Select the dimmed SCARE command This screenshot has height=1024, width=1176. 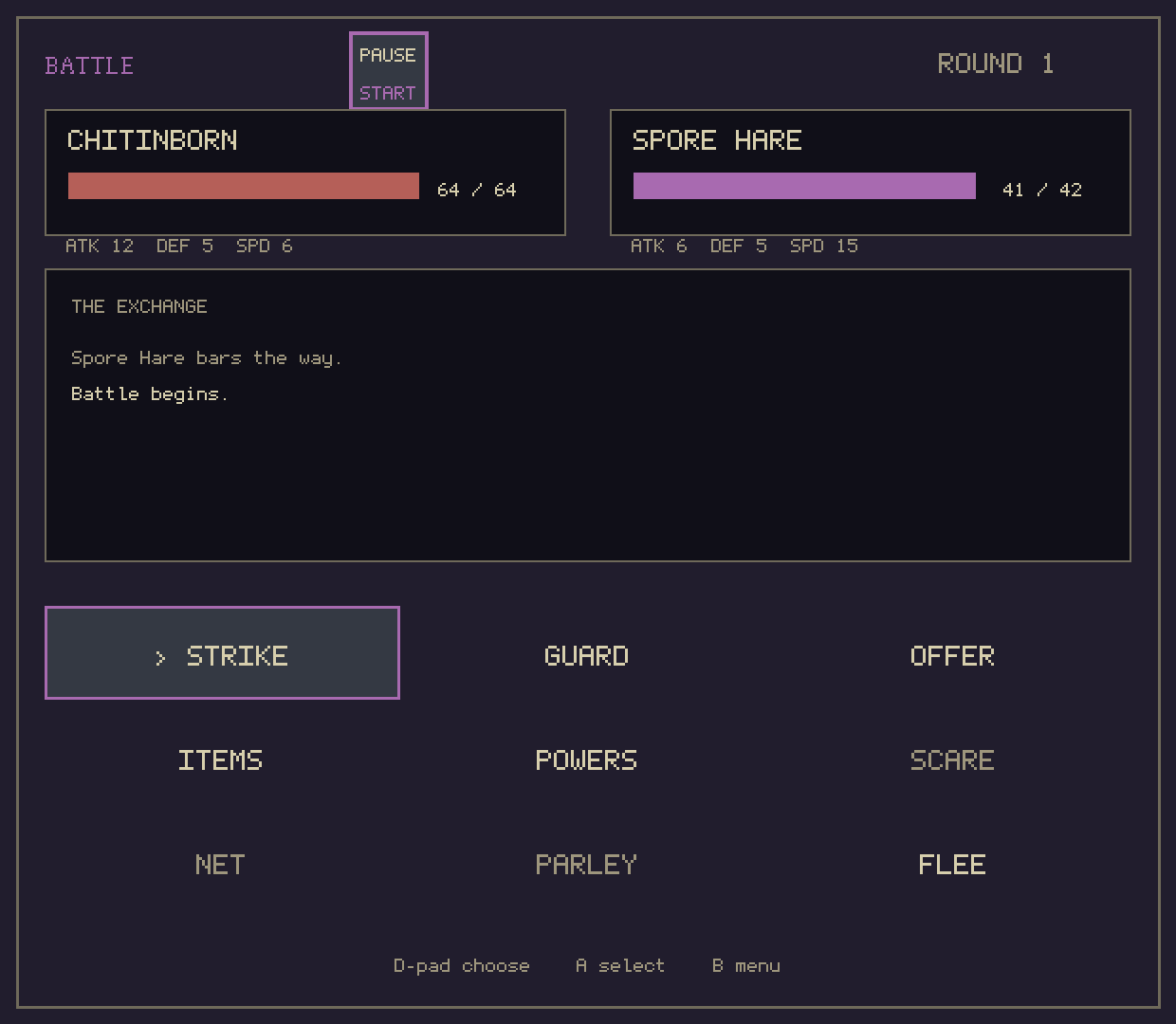(952, 760)
